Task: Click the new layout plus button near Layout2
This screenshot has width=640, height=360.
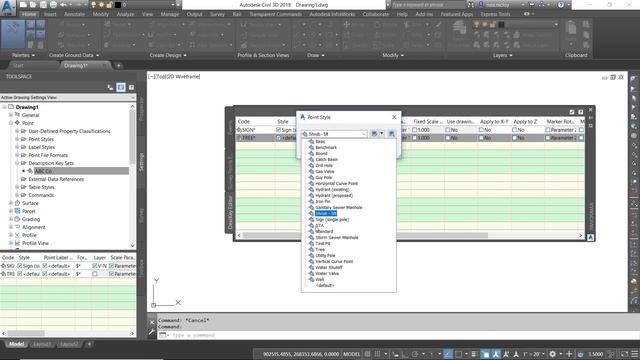Action: click(89, 344)
